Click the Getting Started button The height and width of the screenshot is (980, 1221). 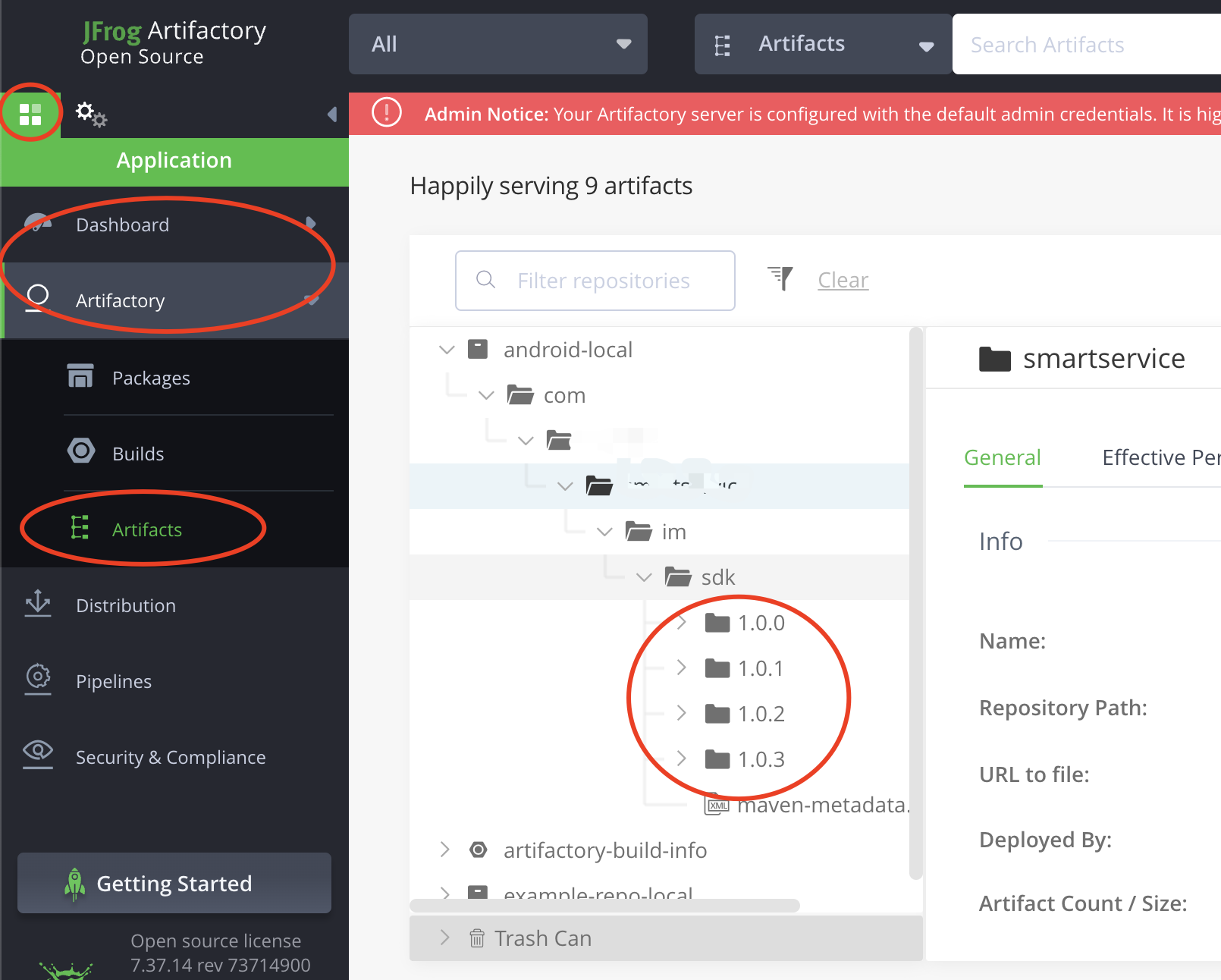[174, 883]
